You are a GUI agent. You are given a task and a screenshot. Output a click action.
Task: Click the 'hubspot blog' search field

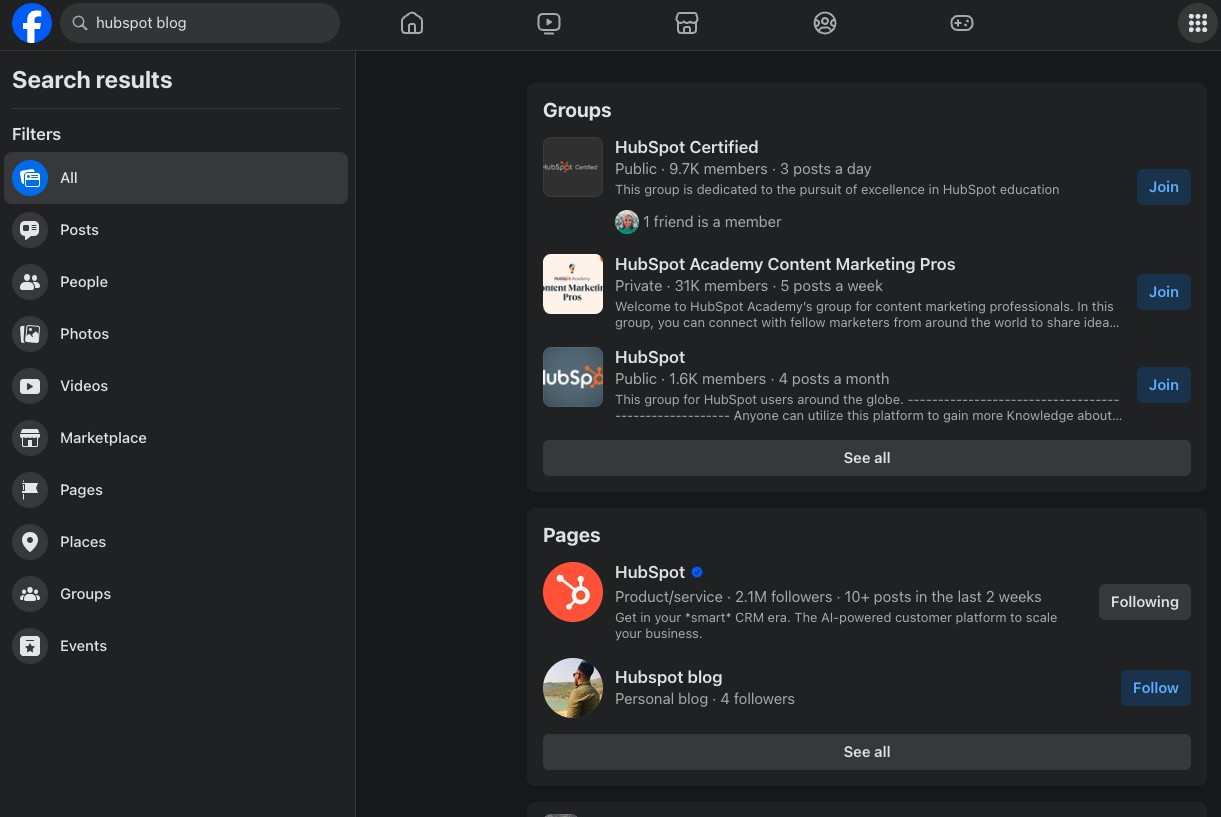(x=200, y=23)
